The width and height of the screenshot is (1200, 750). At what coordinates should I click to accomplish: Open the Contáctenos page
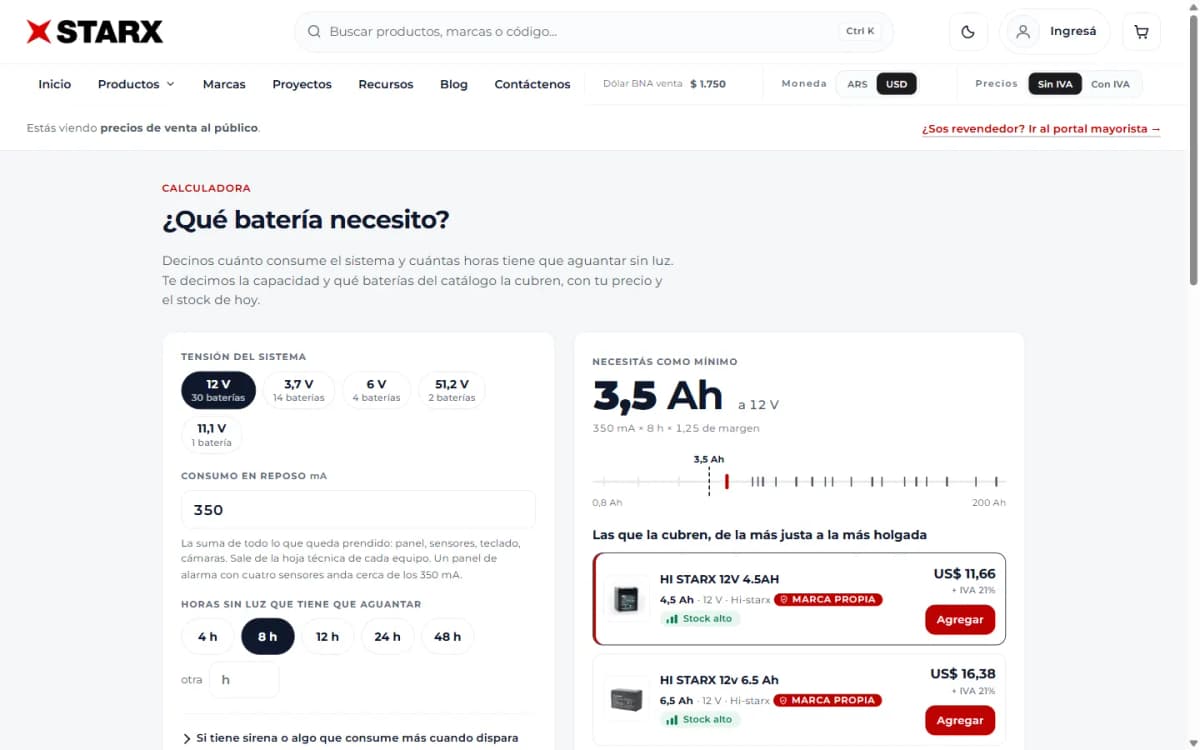click(x=533, y=84)
